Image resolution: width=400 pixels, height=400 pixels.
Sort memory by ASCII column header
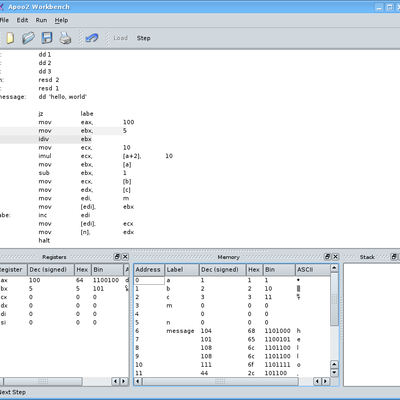click(313, 269)
